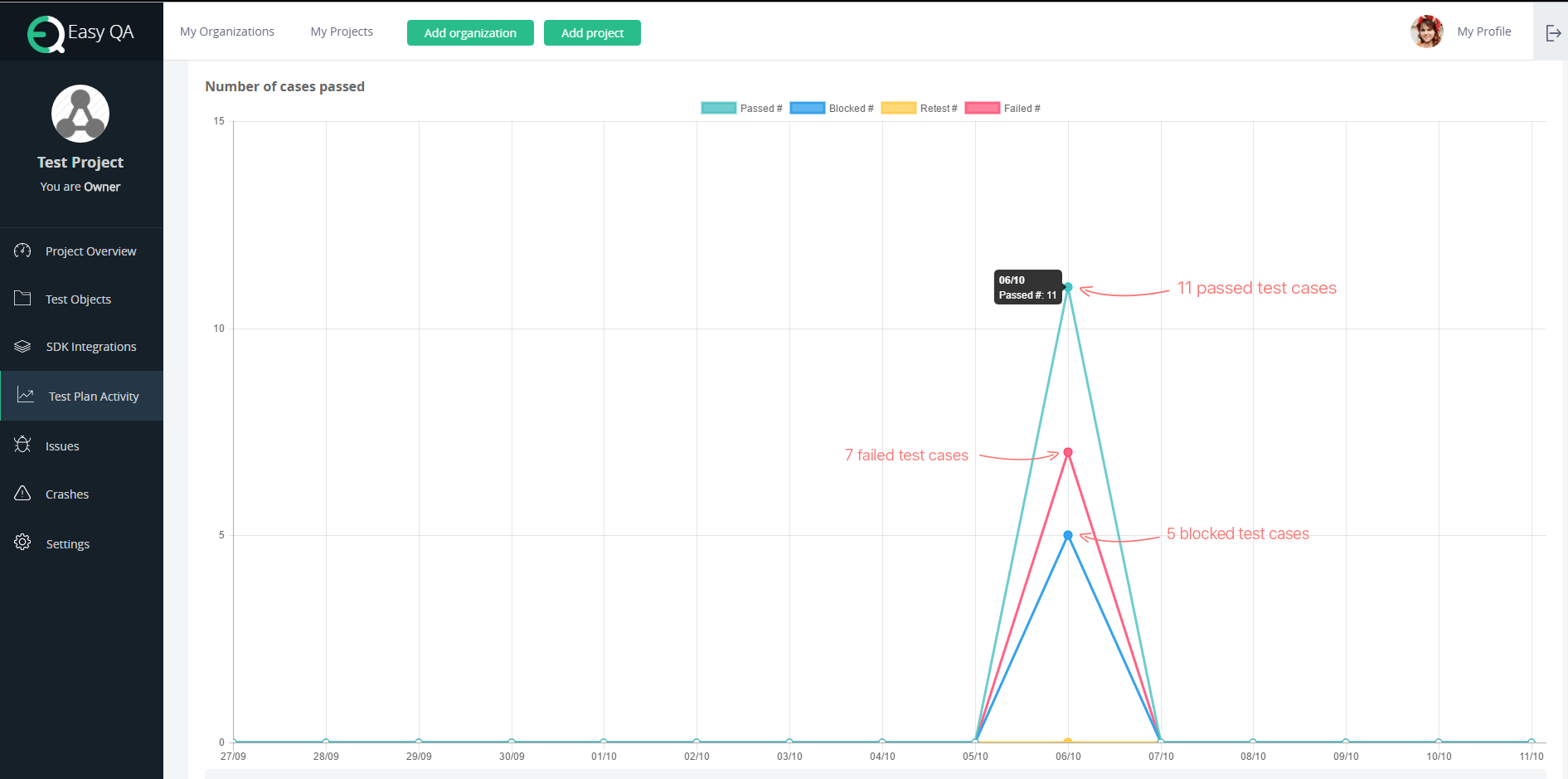Screen dimensions: 1568x779
Task: Toggle the Retest # legend swatch
Action: tap(898, 108)
